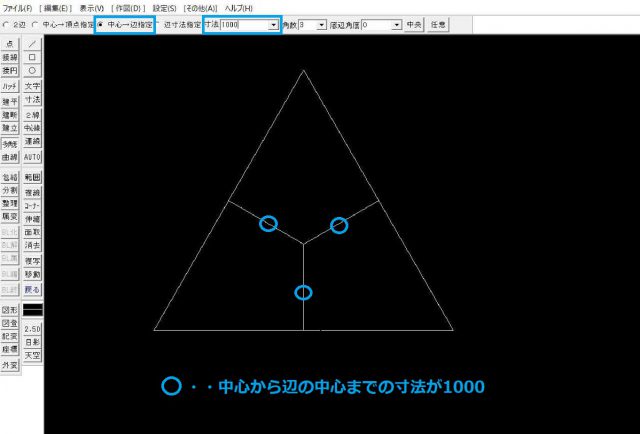The image size is (640, 434).
Task: Open the ファイル(F) menu
Action: coord(17,7)
